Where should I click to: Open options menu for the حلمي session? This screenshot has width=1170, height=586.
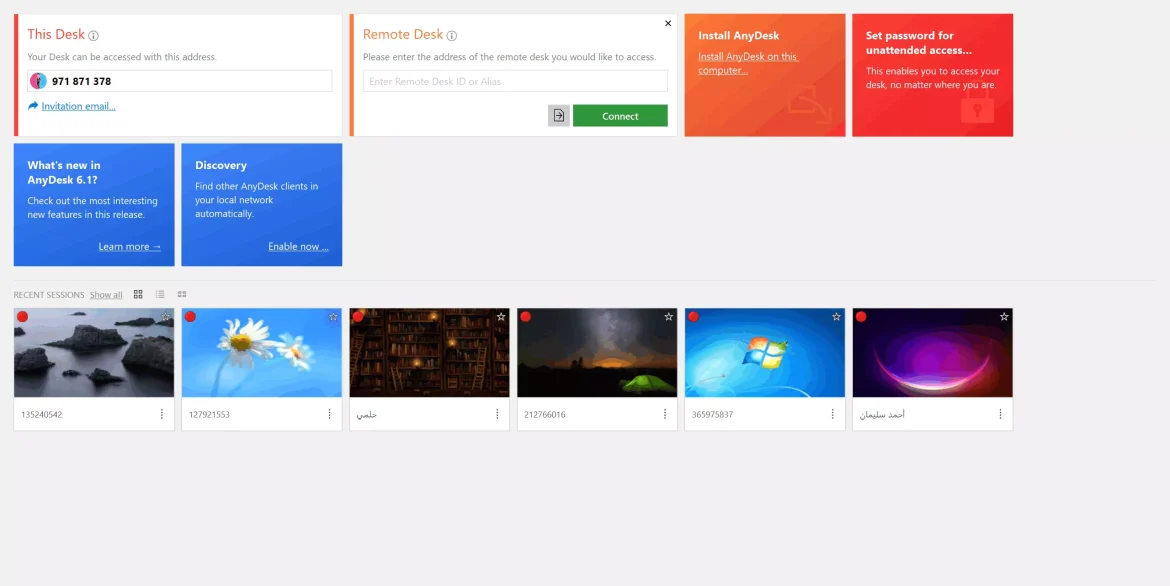point(498,414)
